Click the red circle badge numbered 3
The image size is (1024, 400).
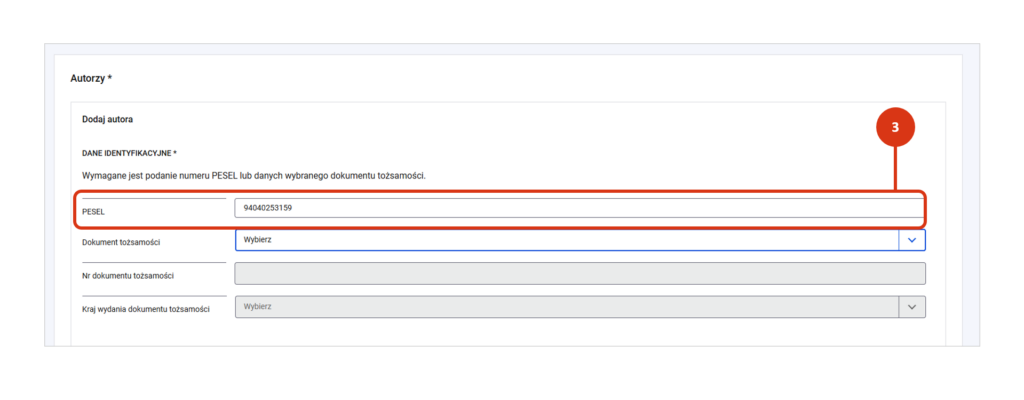click(895, 127)
